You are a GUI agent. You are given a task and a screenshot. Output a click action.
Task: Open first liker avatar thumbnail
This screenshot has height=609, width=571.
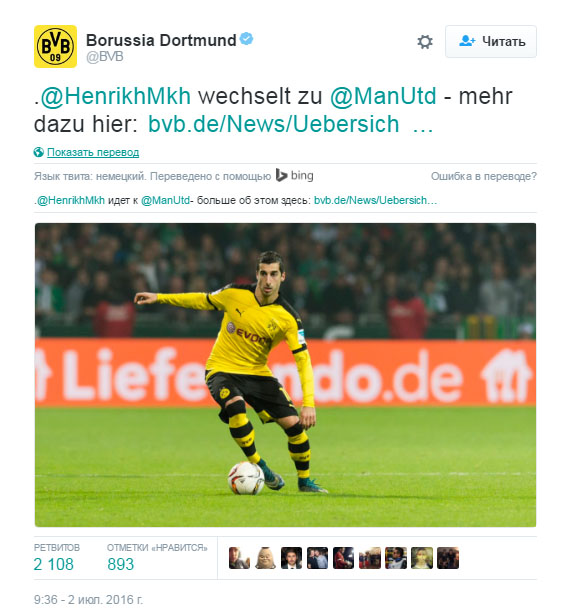click(x=239, y=558)
